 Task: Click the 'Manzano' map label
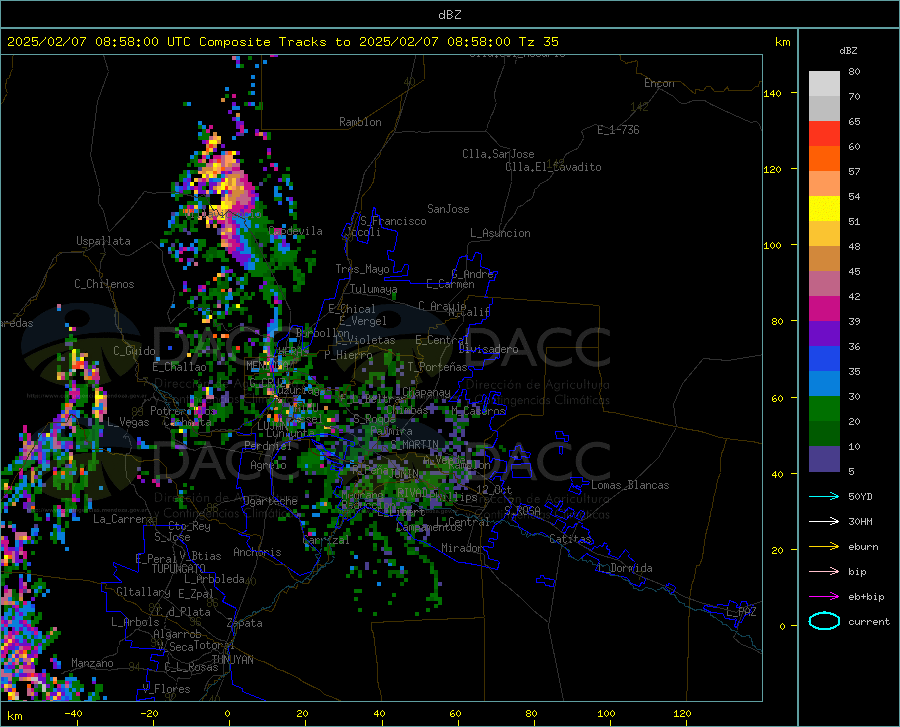click(92, 663)
